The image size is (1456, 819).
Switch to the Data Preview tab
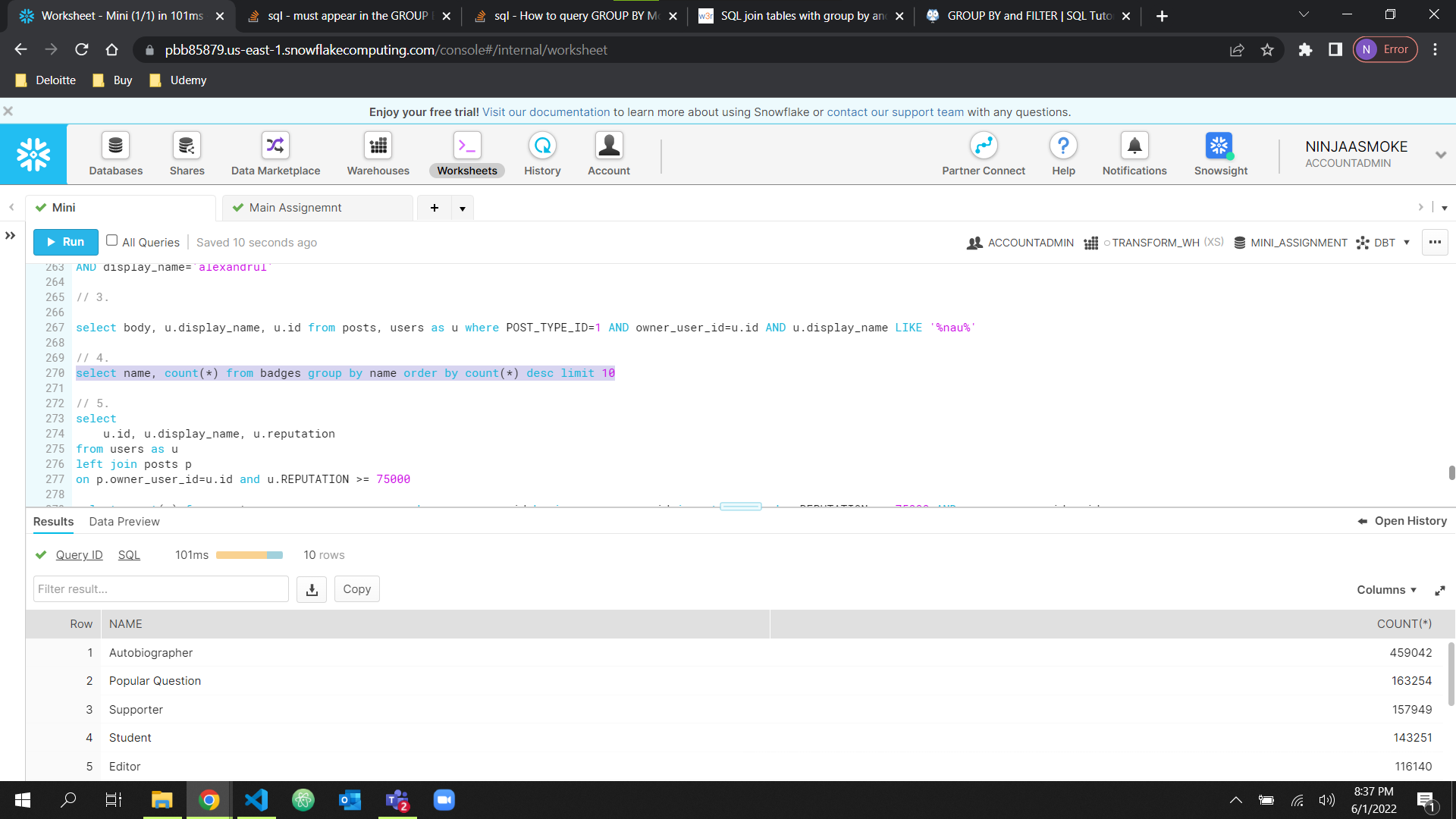coord(124,522)
